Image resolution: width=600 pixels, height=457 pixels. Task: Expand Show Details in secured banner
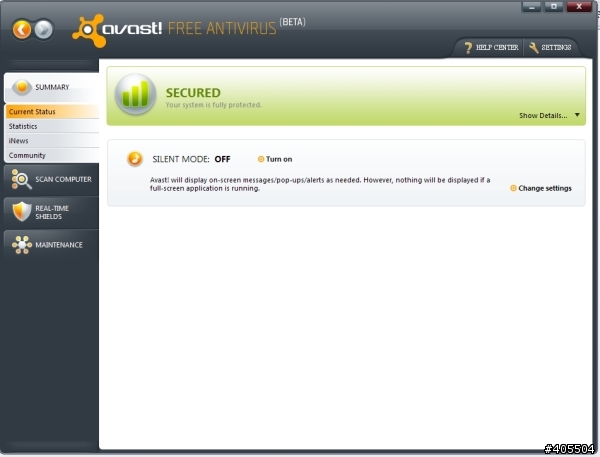(x=543, y=116)
